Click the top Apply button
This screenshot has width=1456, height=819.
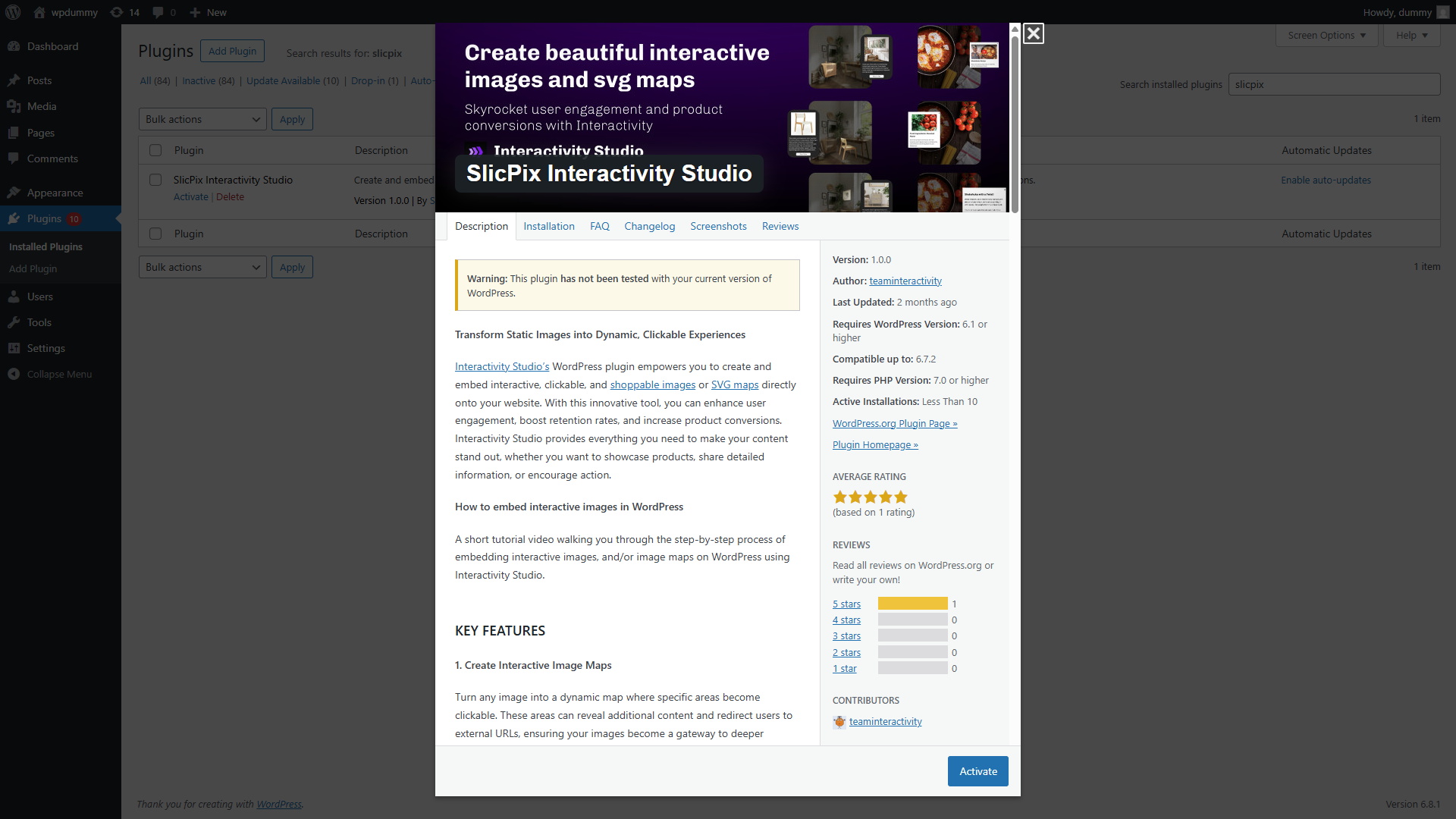click(x=292, y=119)
